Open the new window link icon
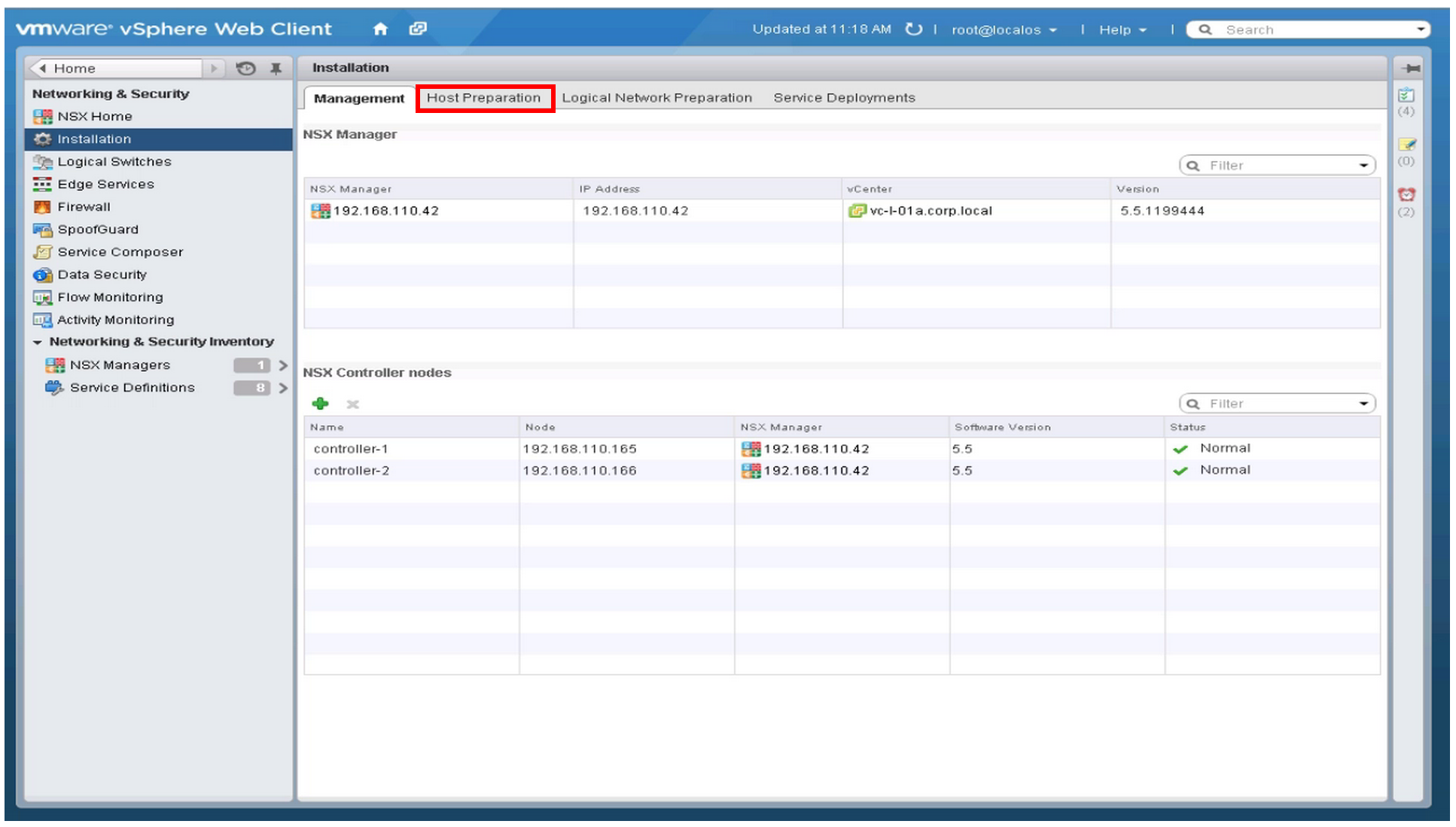The image size is (1456, 827). [x=418, y=29]
